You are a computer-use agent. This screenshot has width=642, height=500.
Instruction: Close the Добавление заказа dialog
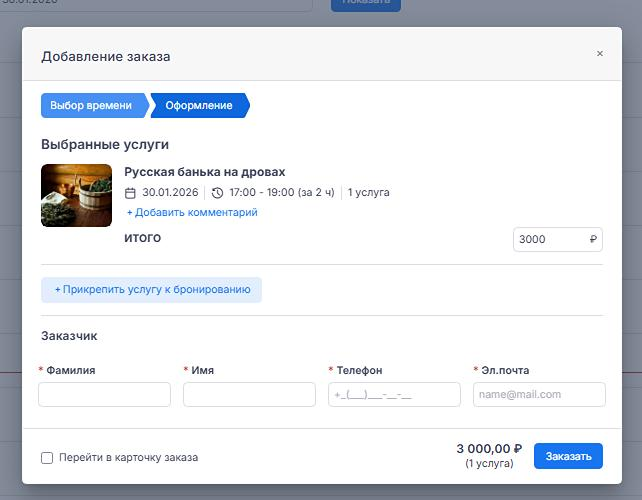(x=599, y=54)
